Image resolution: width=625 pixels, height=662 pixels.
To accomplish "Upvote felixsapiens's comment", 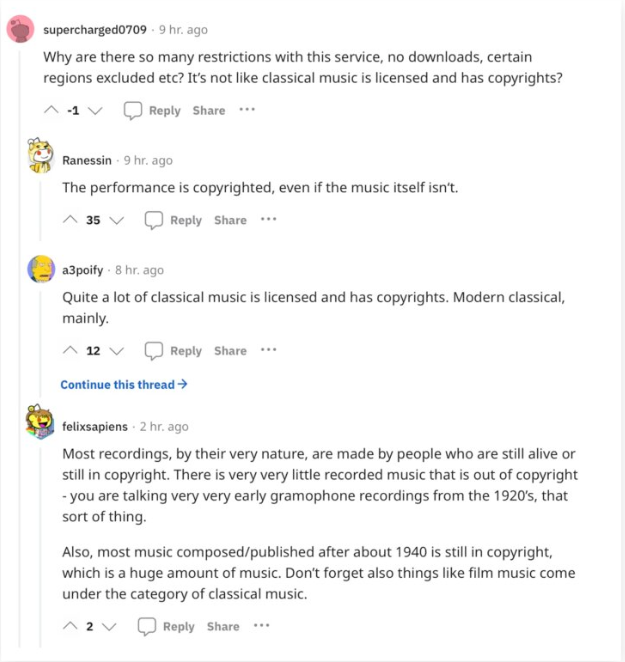I will [x=70, y=627].
